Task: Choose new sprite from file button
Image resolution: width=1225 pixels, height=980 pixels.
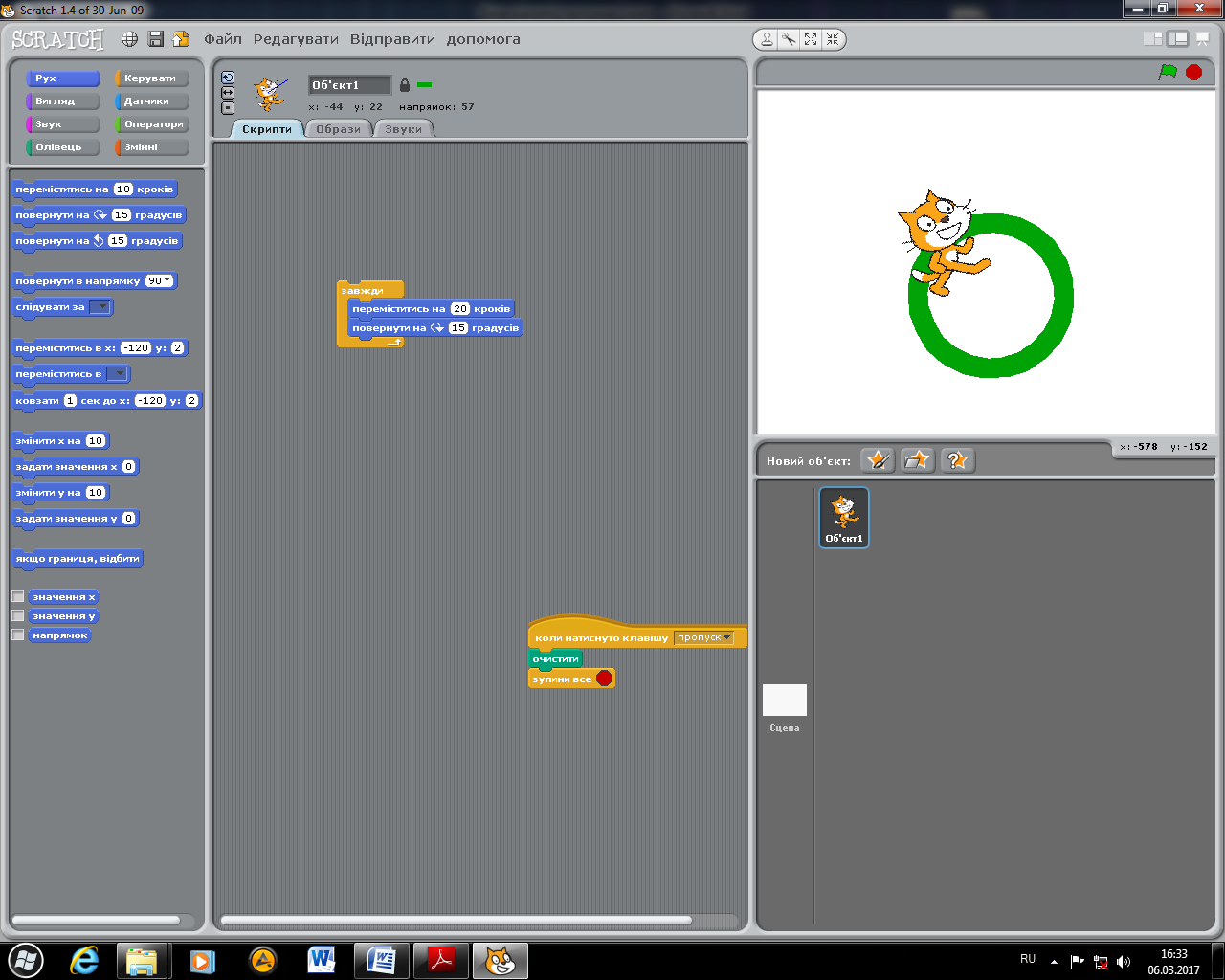Action: click(918, 460)
